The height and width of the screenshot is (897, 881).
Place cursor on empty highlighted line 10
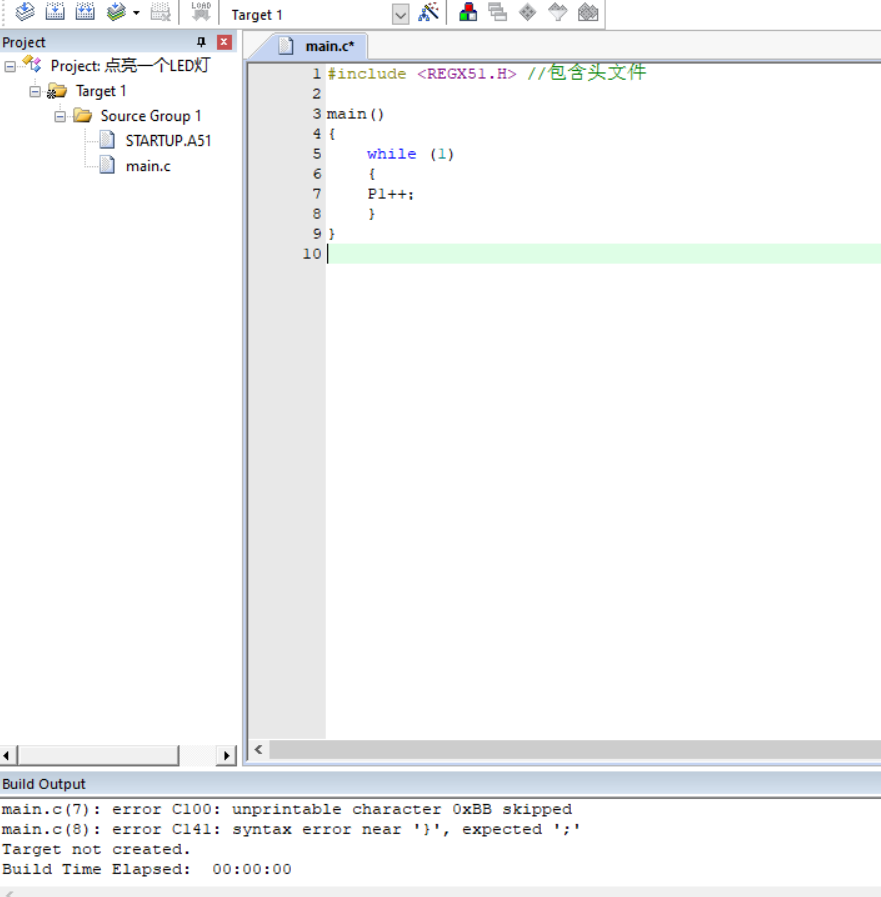(604, 253)
